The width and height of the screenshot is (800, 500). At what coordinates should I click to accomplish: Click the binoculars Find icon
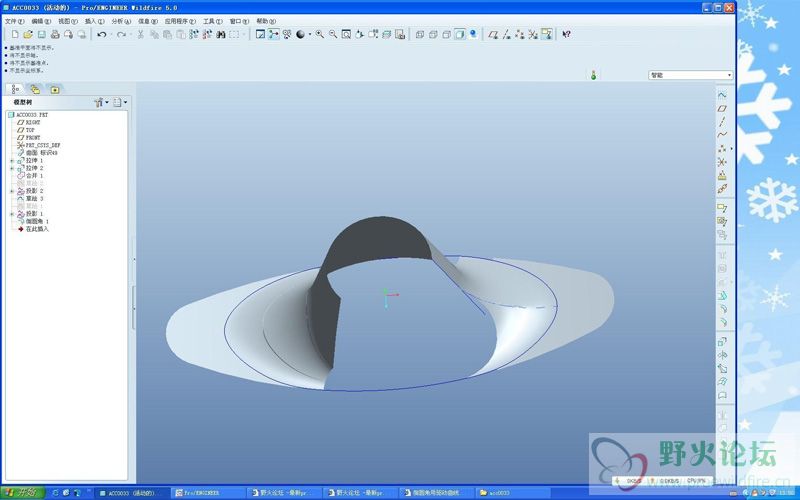220,34
